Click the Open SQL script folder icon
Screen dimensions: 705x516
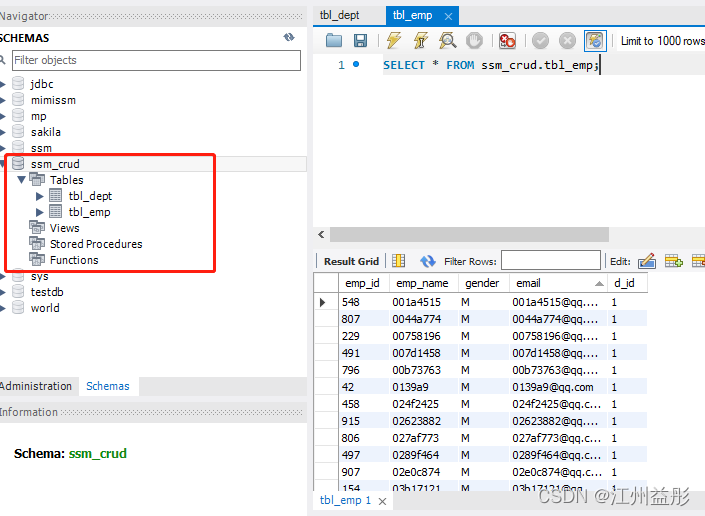334,41
